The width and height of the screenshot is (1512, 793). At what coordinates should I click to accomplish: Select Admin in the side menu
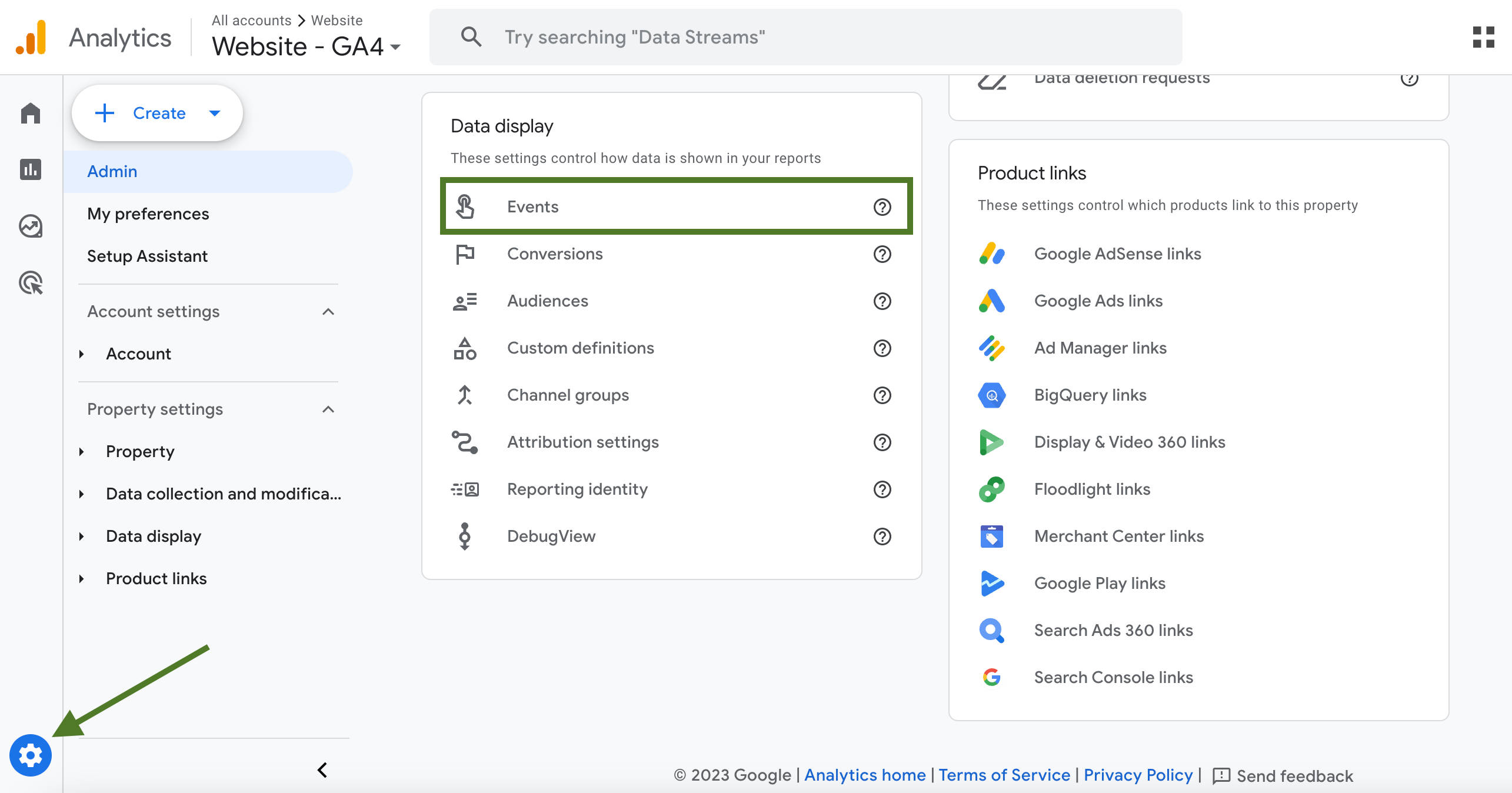[208, 171]
